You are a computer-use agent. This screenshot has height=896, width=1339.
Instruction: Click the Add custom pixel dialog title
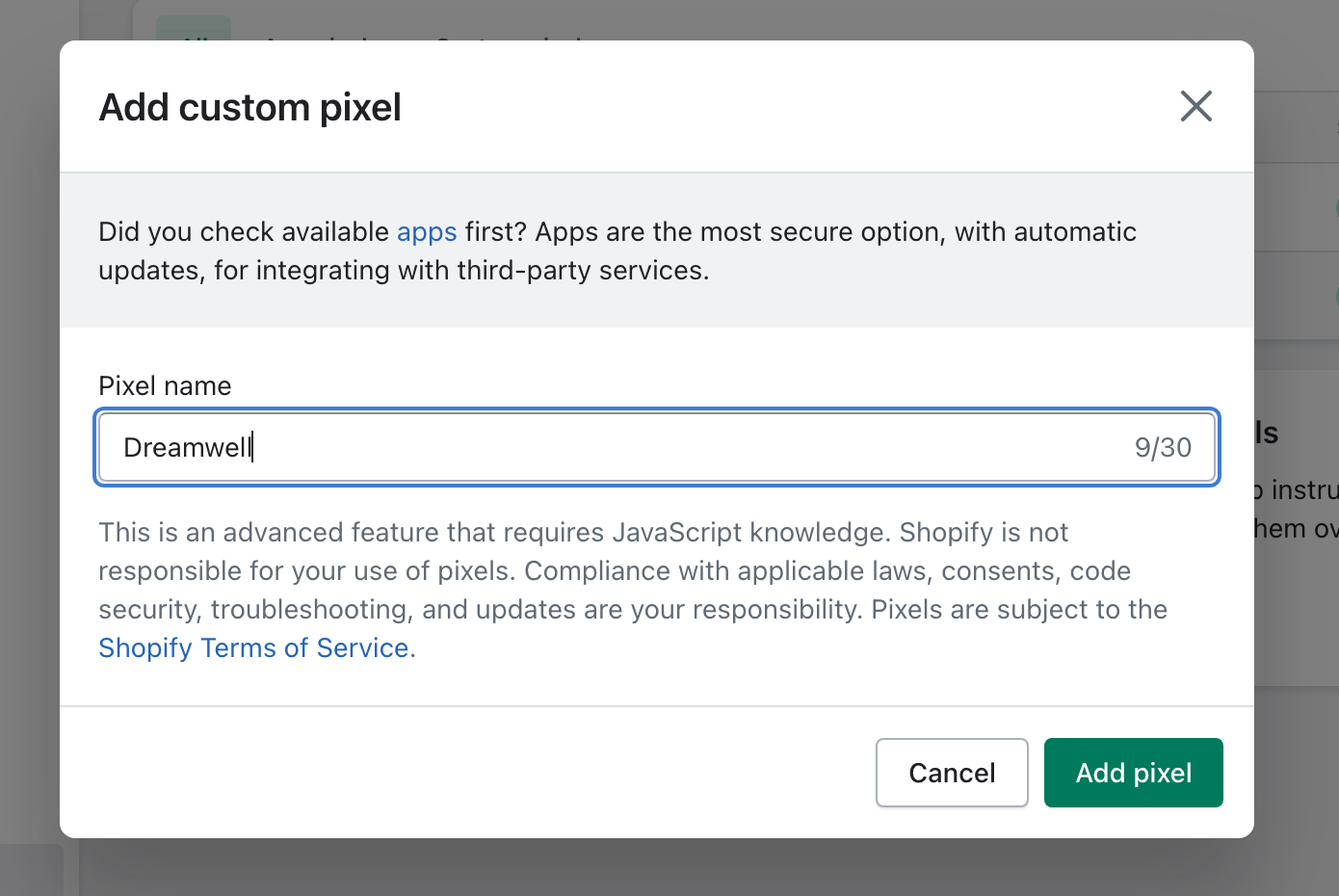(x=249, y=106)
